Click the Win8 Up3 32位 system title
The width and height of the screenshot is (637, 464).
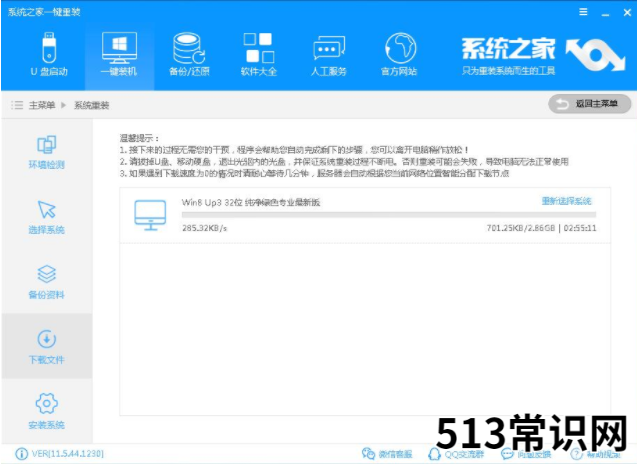pos(251,202)
